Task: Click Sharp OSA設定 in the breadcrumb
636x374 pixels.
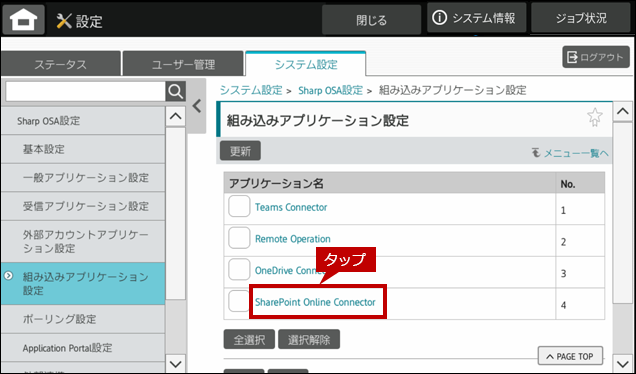Action: point(330,90)
